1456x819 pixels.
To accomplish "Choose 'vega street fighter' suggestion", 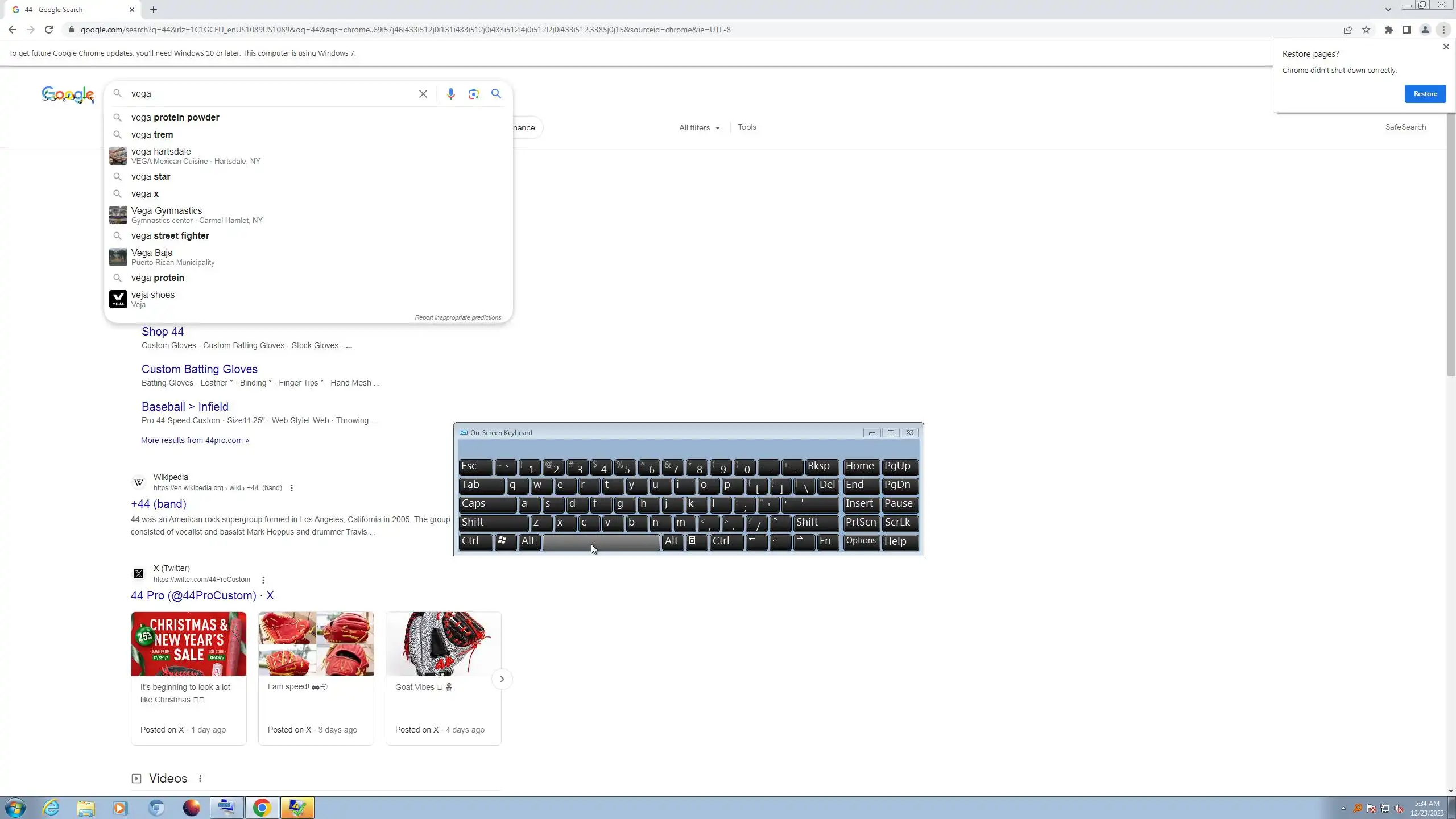I will pyautogui.click(x=170, y=235).
